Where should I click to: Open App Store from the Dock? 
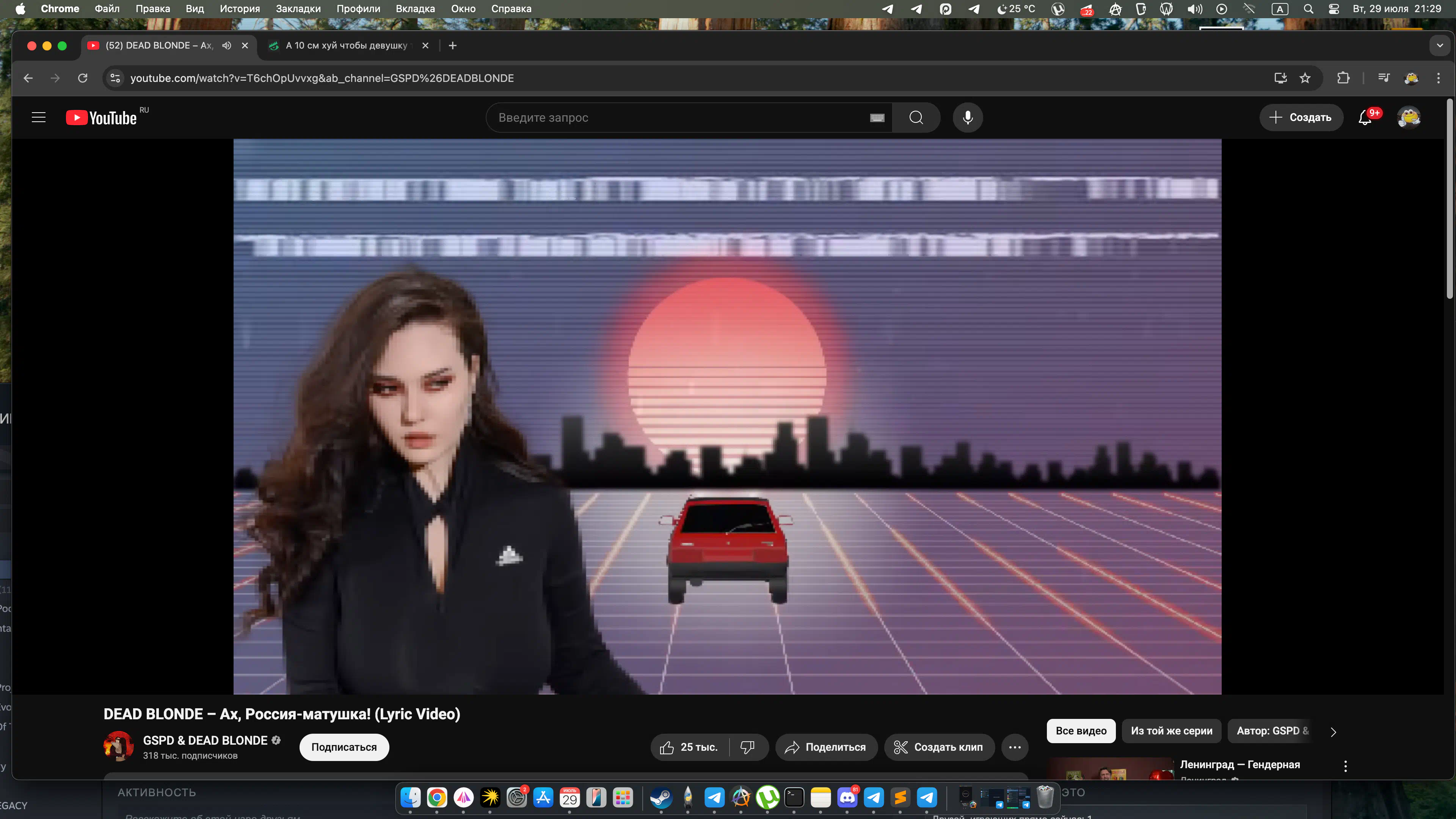click(543, 797)
